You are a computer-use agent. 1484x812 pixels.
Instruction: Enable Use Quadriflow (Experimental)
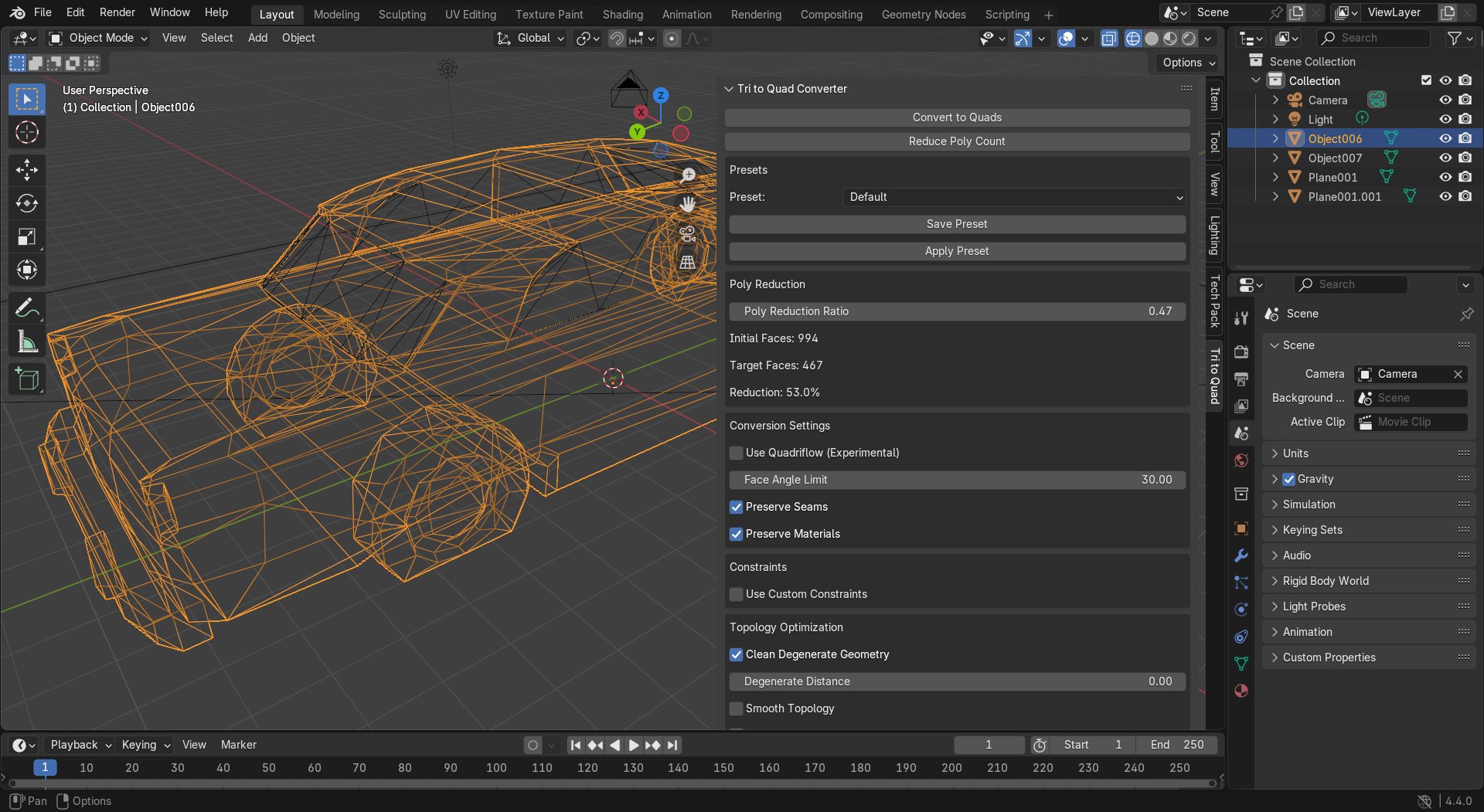(x=736, y=453)
